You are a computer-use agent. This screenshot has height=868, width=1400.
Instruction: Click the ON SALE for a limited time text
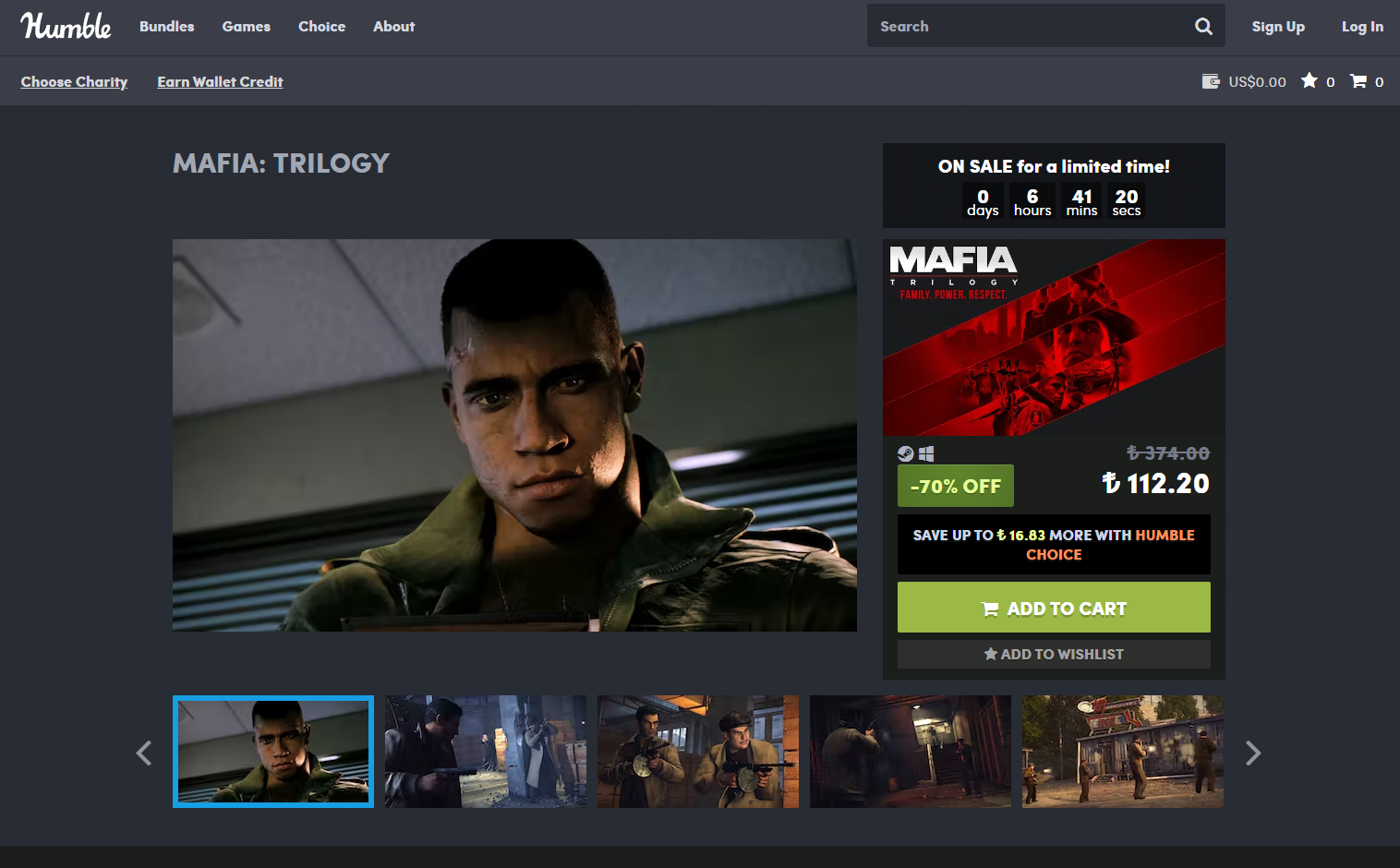tap(1054, 166)
